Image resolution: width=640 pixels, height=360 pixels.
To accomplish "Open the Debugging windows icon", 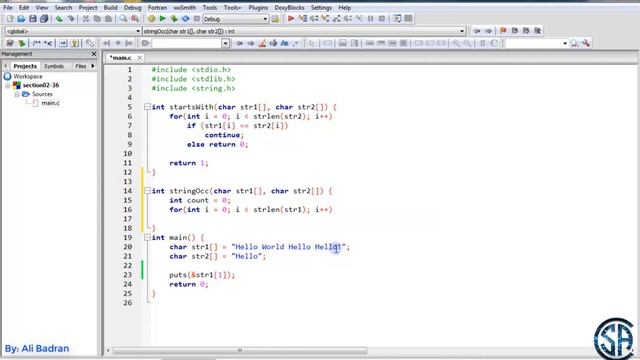I will pos(397,19).
